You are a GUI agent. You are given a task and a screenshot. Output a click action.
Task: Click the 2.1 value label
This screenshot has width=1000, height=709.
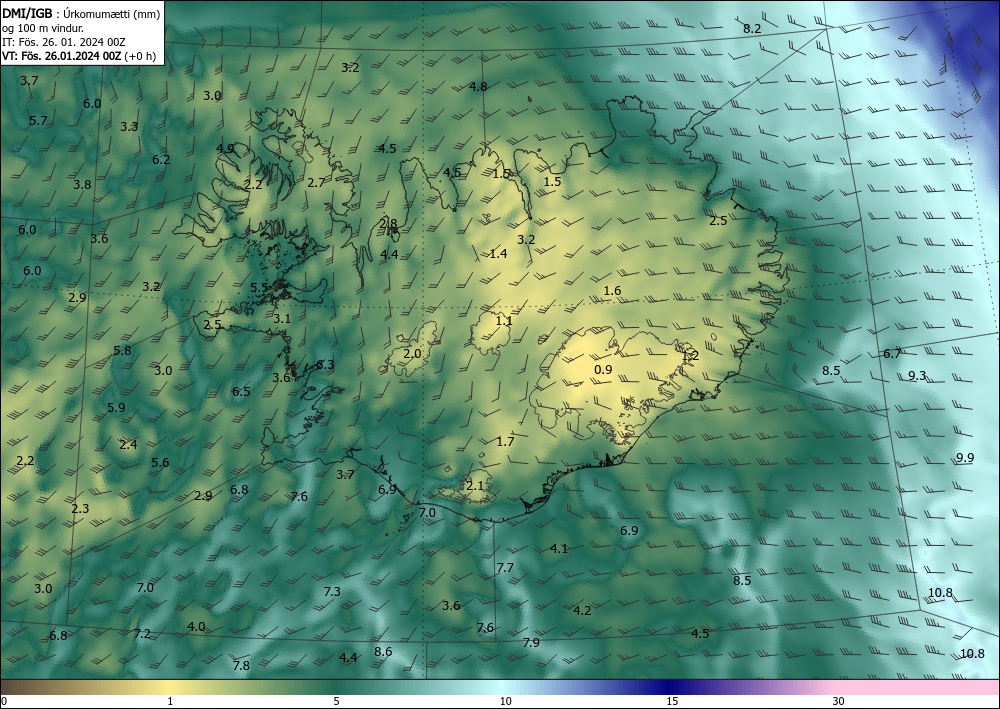pyautogui.click(x=475, y=486)
